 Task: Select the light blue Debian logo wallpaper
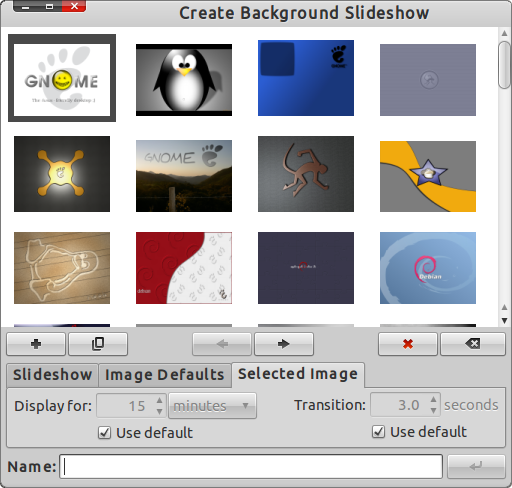[x=428, y=268]
